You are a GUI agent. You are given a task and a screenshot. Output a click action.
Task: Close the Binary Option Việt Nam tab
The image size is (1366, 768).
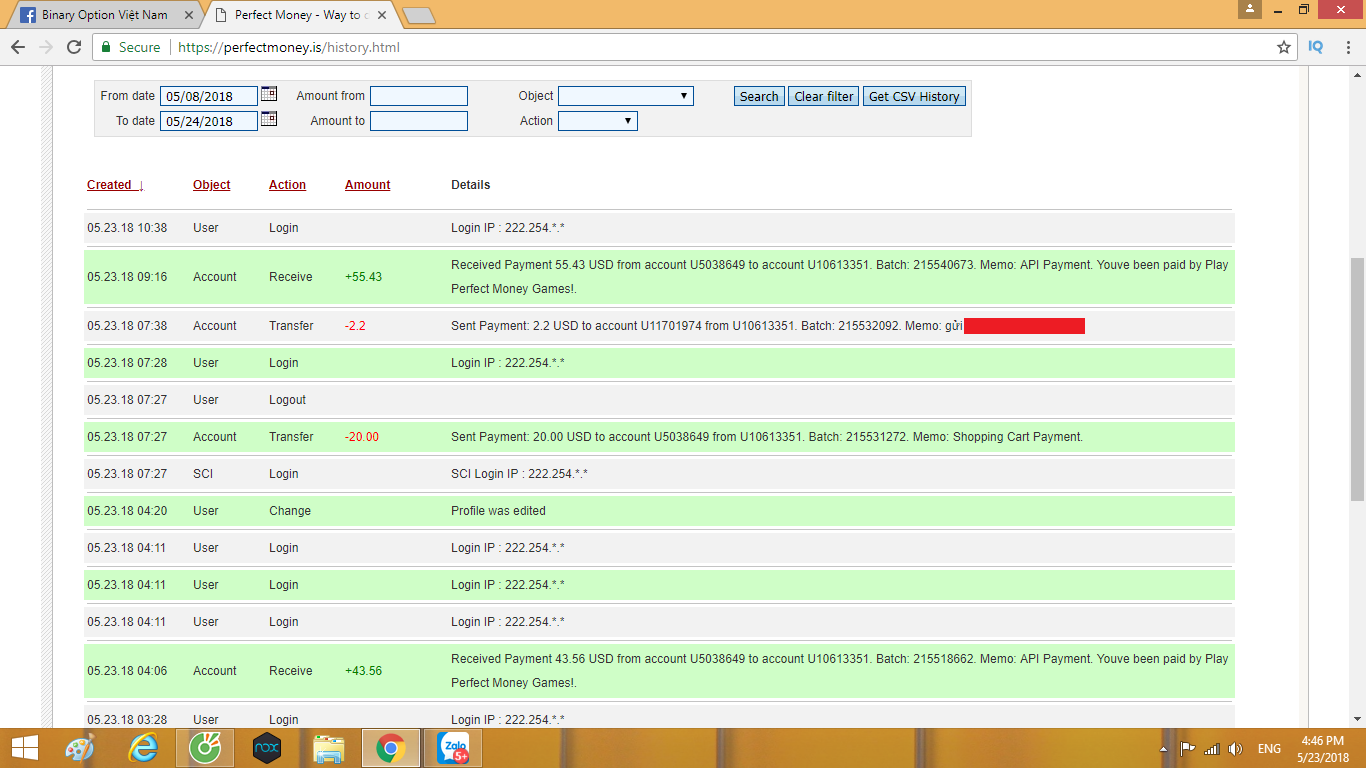tap(189, 15)
